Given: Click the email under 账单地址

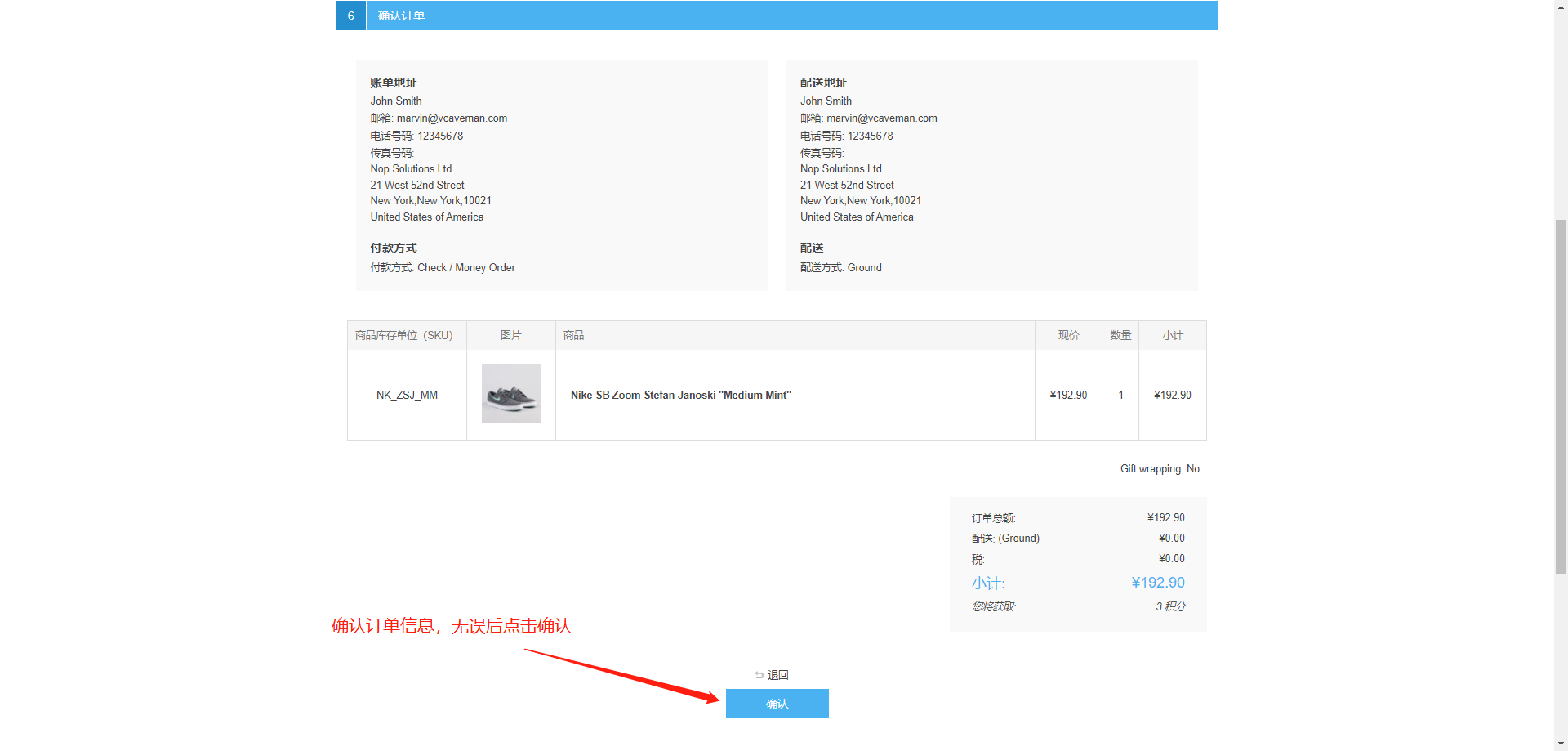Looking at the screenshot, I should coord(452,118).
